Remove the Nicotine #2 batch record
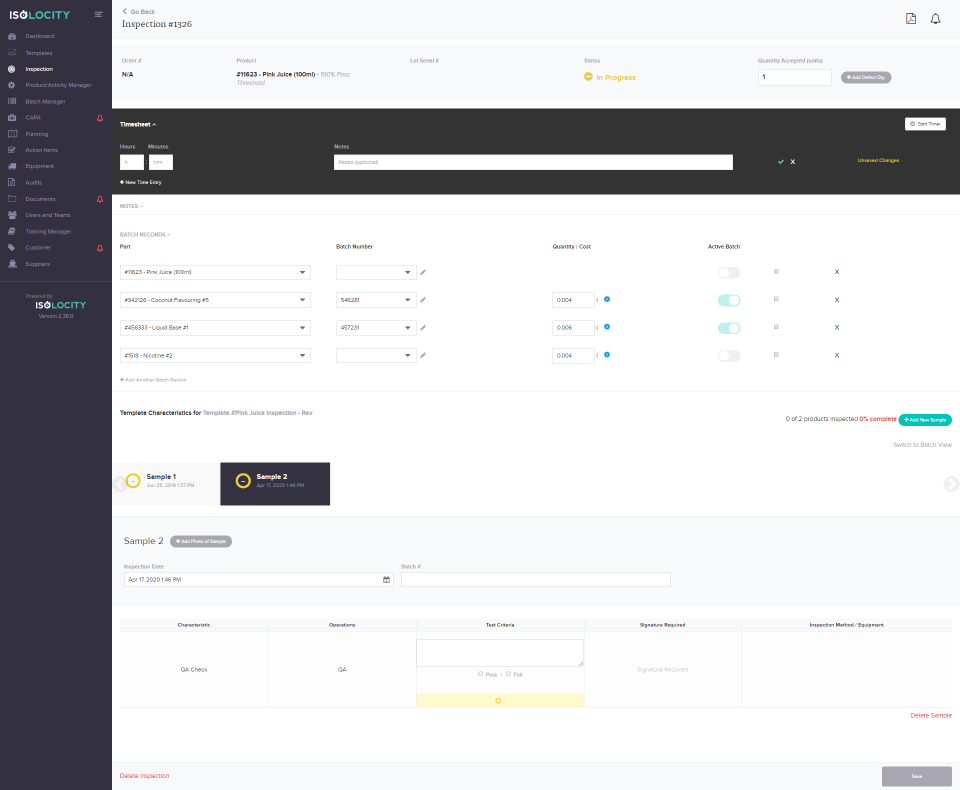This screenshot has height=790, width=960. coord(837,355)
